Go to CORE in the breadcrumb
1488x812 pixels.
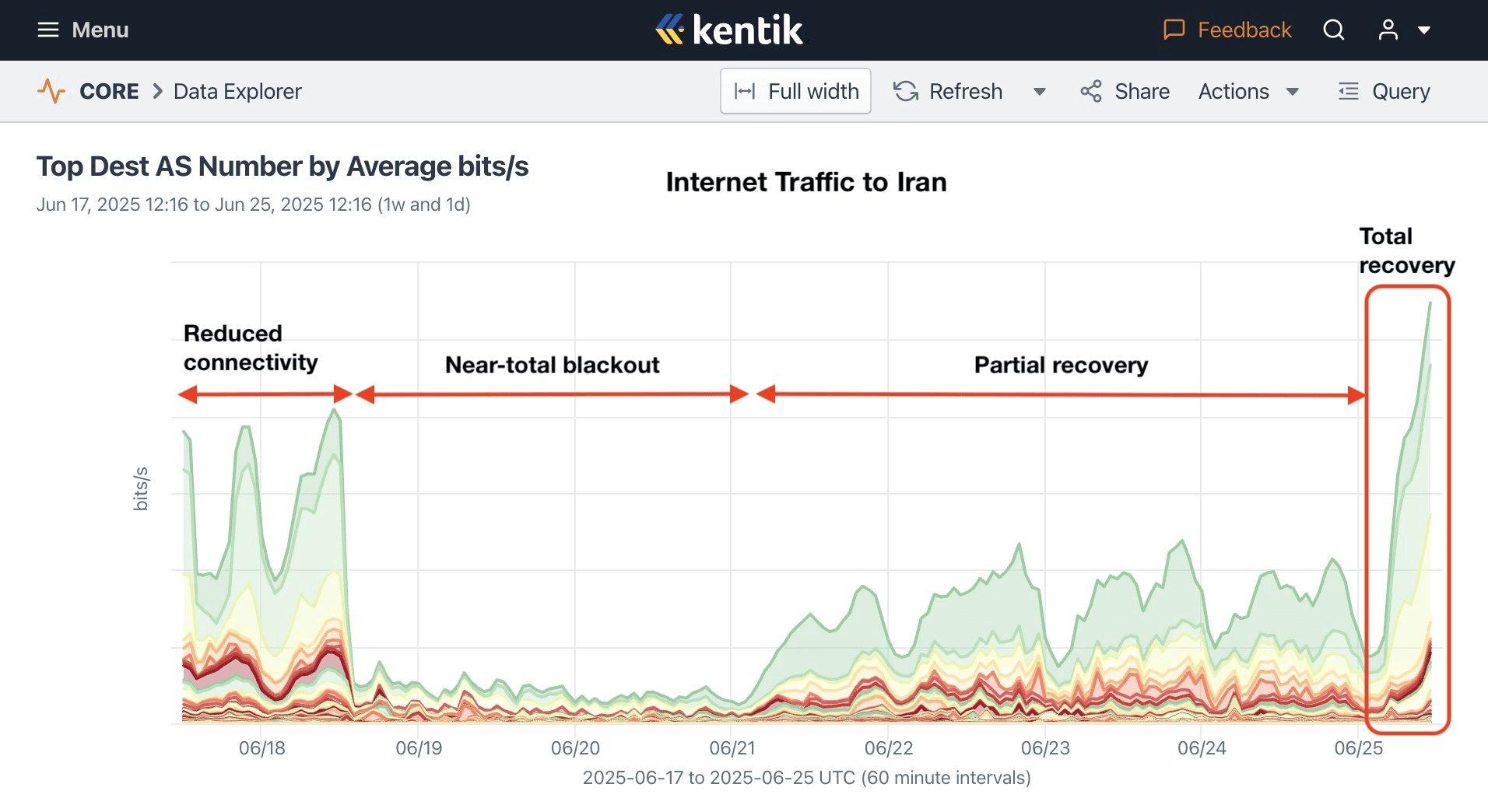tap(109, 92)
